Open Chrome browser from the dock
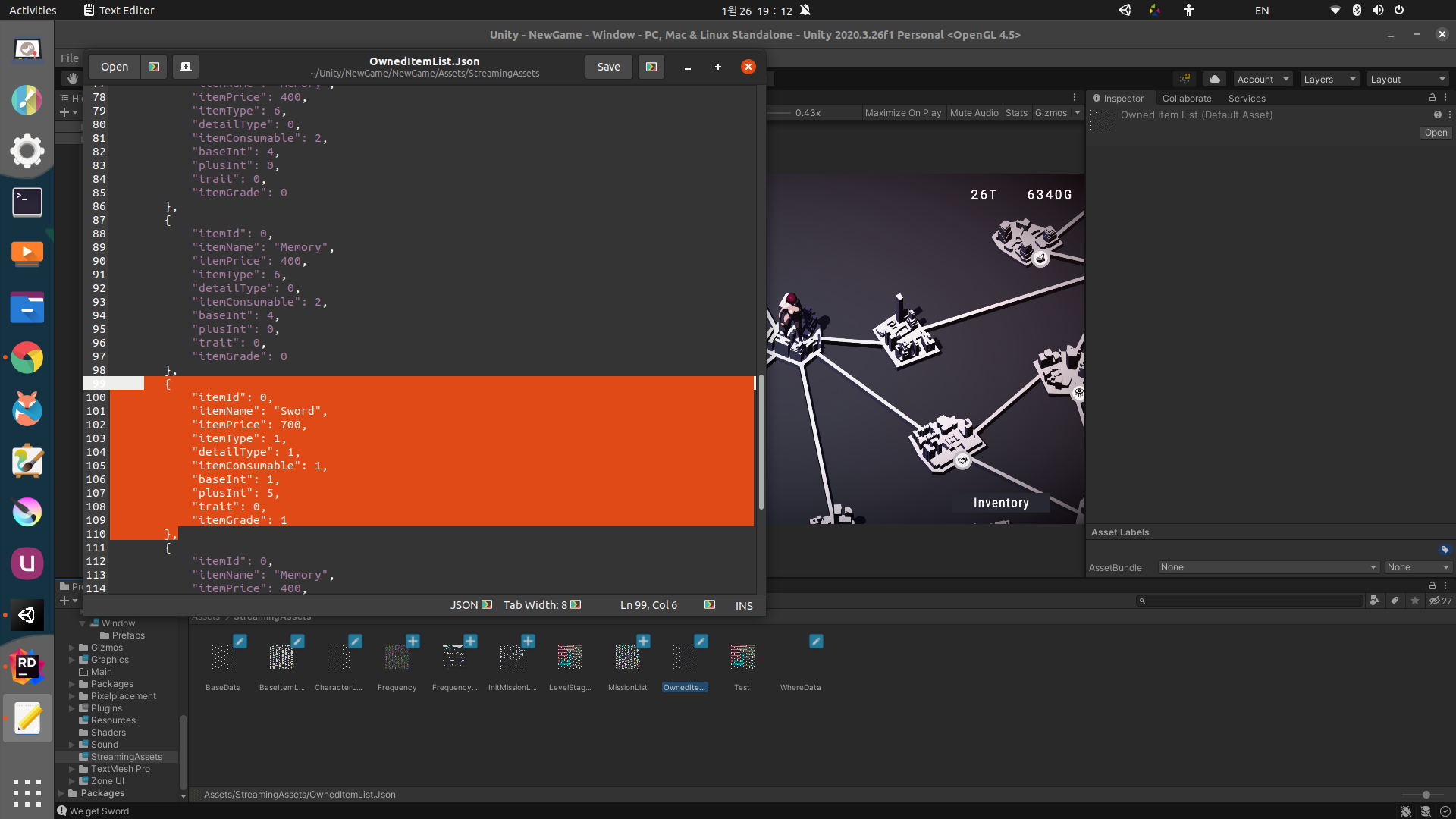 pyautogui.click(x=27, y=358)
